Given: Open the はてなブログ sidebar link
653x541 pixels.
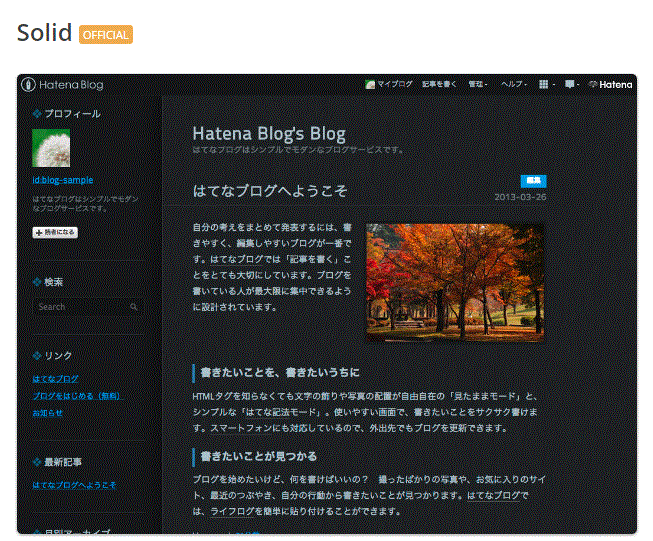Looking at the screenshot, I should (x=55, y=379).
